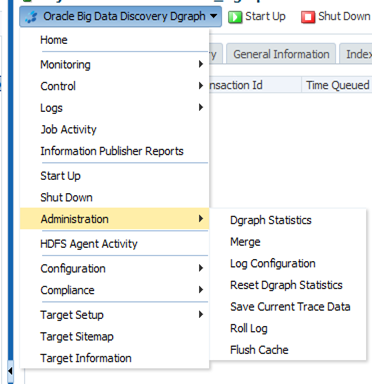This screenshot has height=384, width=372.
Task: Expand the Compliance submenu arrow
Action: pos(201,290)
